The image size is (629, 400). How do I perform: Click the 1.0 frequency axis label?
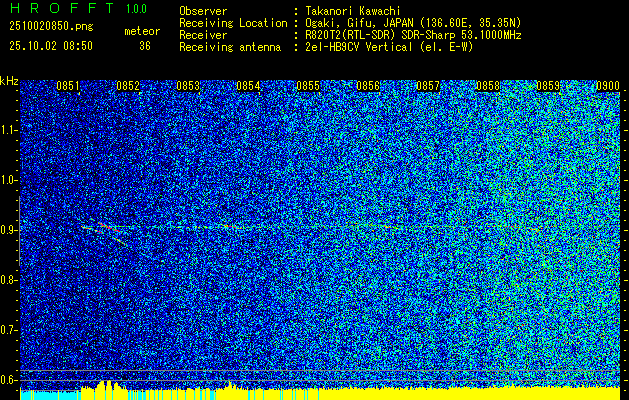pos(7,180)
